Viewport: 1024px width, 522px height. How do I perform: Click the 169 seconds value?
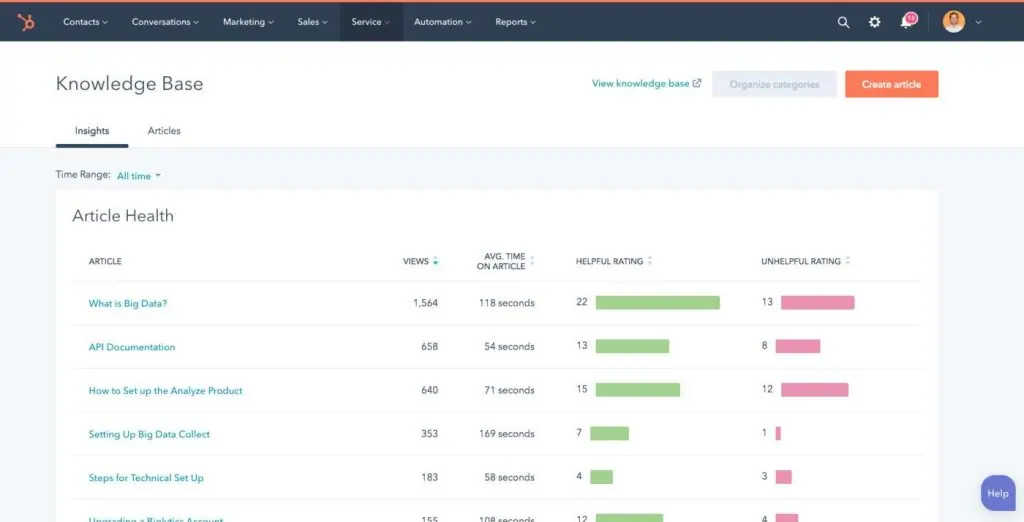[x=505, y=434]
